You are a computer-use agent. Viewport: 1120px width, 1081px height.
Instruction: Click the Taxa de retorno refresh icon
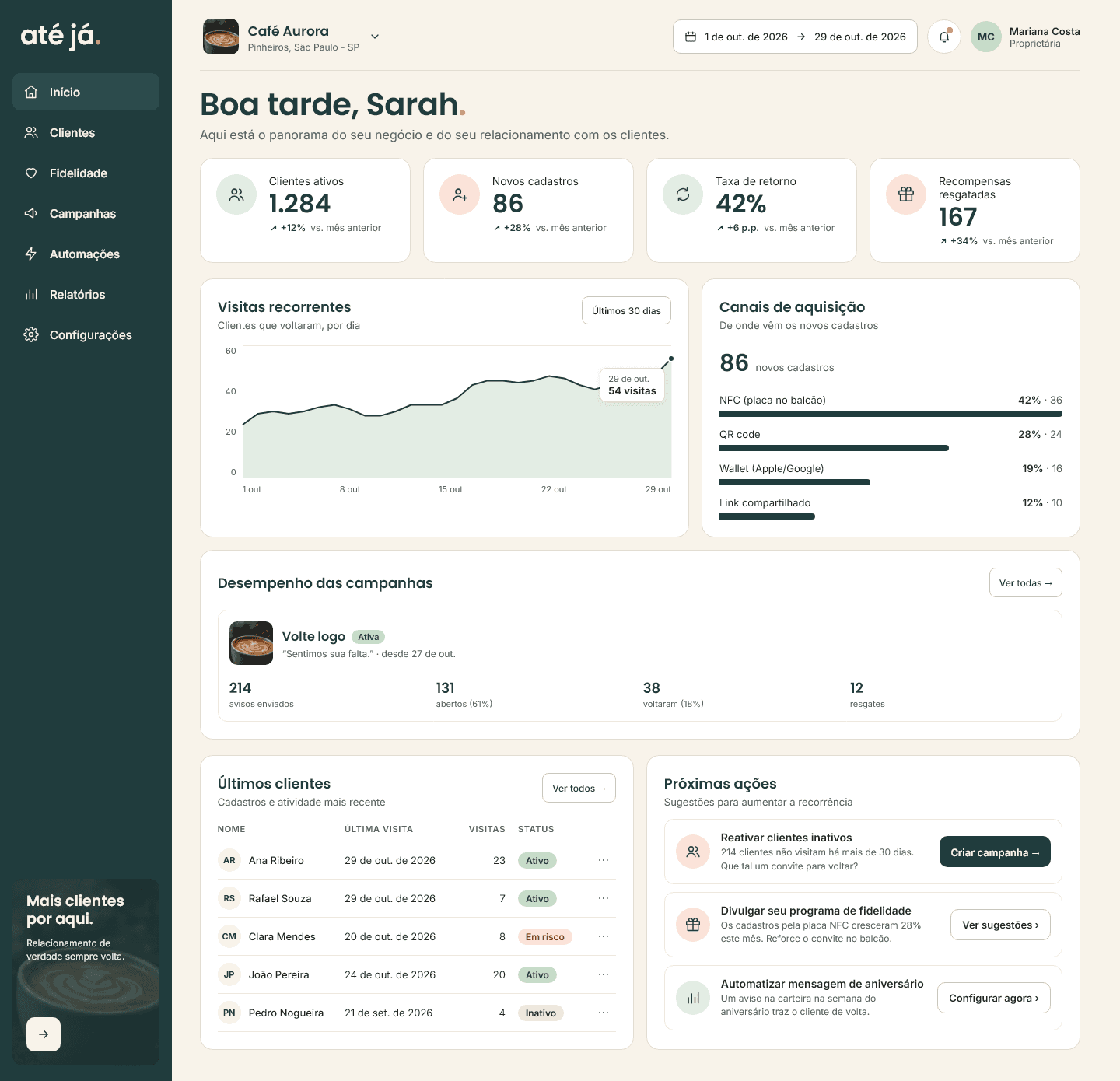point(683,194)
